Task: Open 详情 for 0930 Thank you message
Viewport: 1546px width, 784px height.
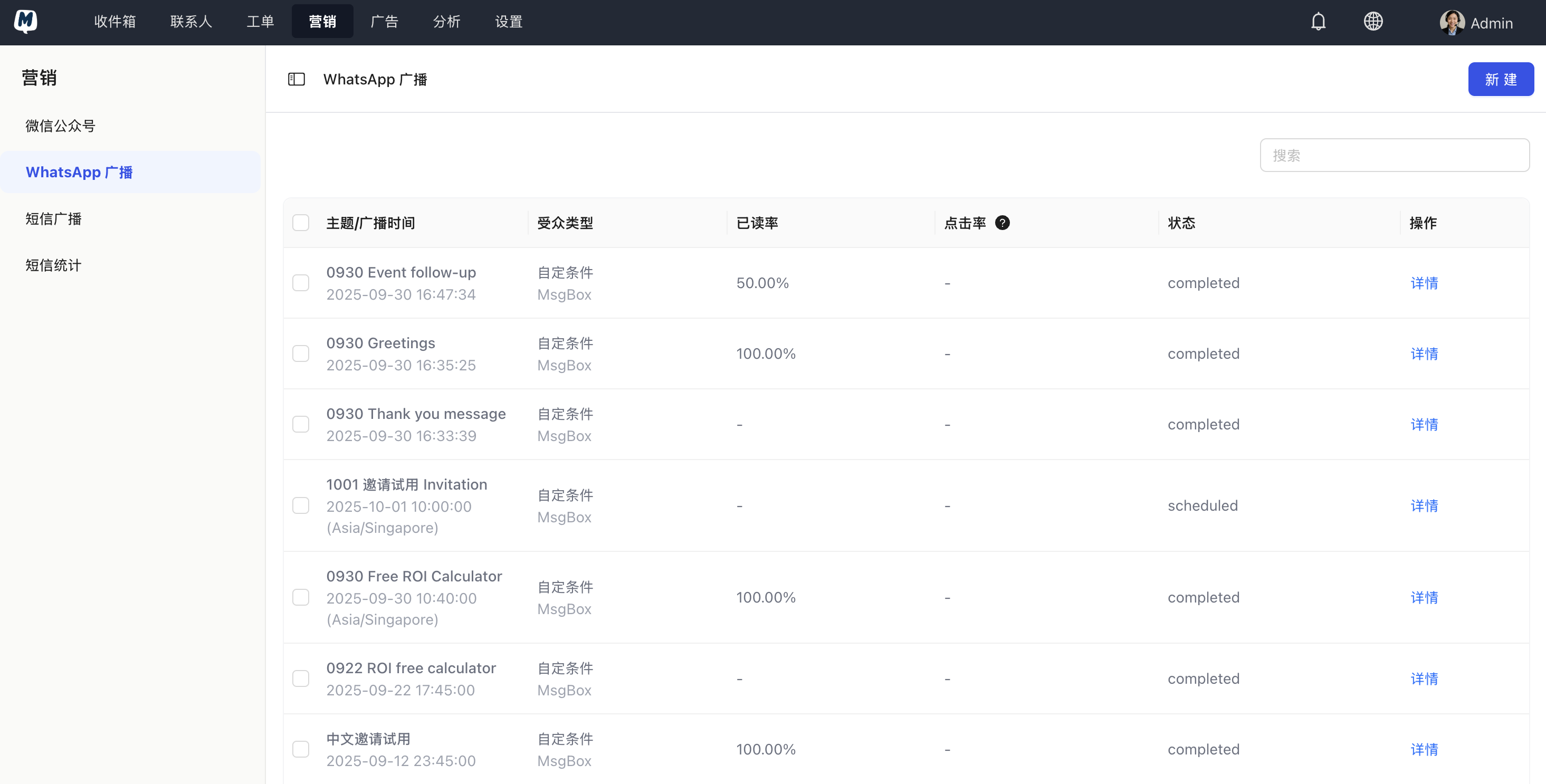Action: pos(1424,424)
